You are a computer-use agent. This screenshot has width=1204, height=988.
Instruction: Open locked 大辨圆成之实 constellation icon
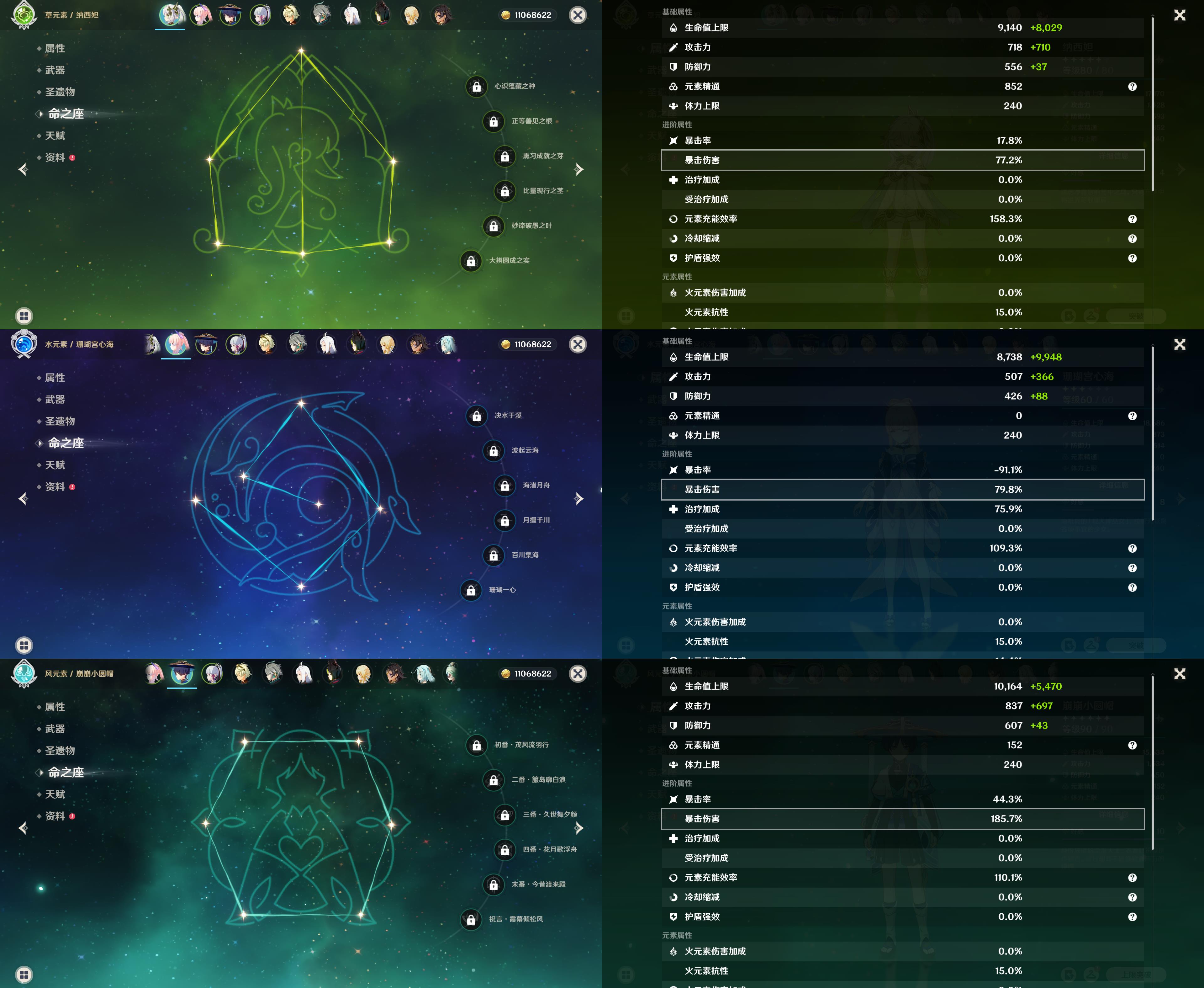tap(471, 261)
